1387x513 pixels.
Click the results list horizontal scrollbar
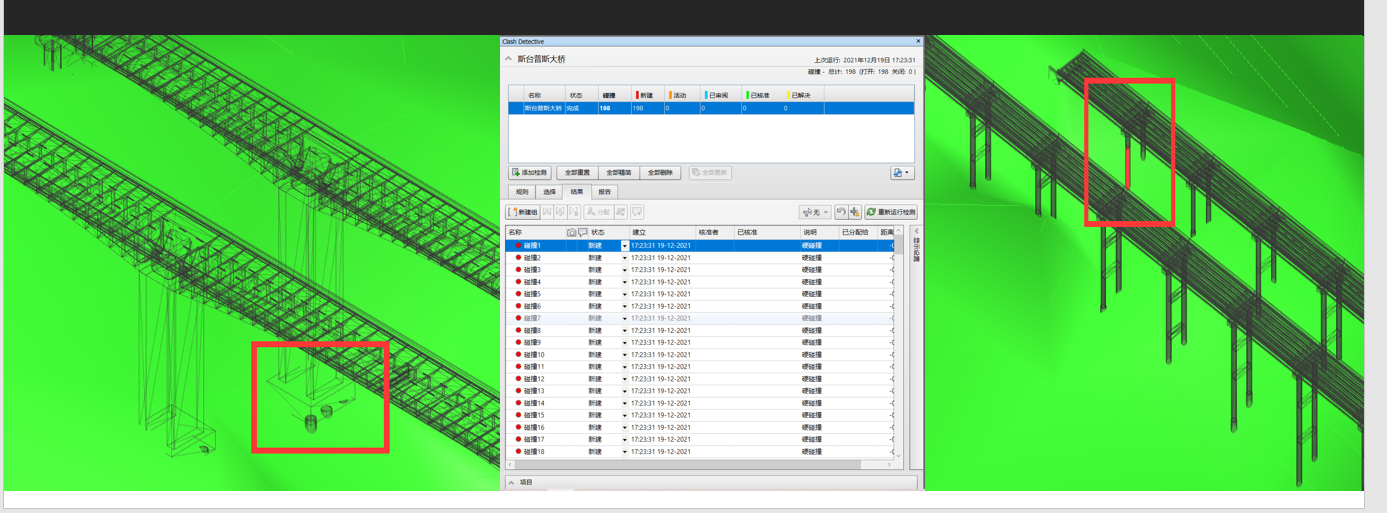tap(700, 465)
